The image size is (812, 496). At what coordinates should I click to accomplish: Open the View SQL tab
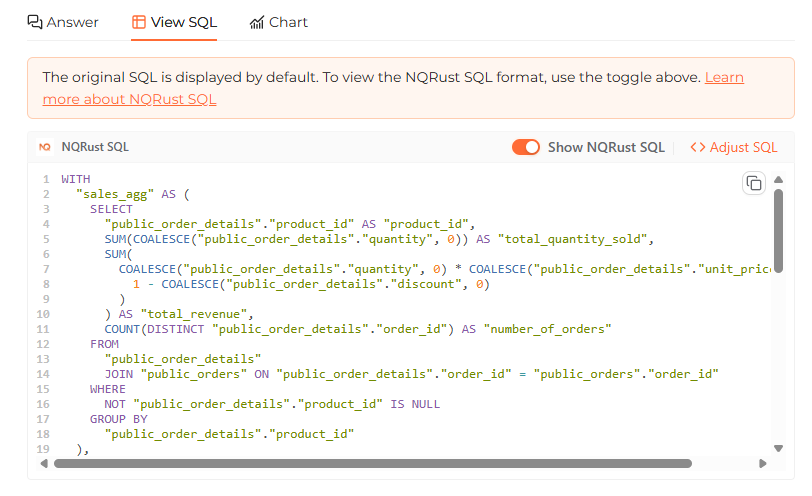click(x=174, y=22)
